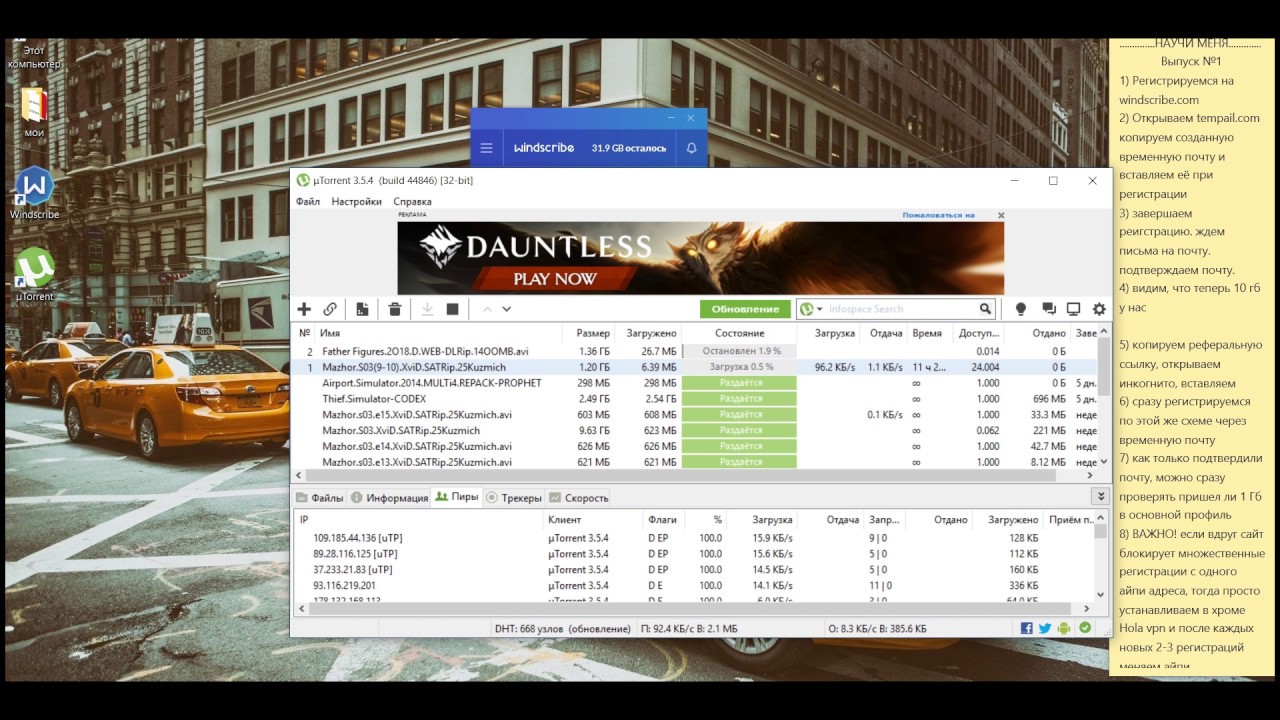The height and width of the screenshot is (720, 1280).
Task: Collapse the detail pane double-chevron button
Action: click(1101, 496)
